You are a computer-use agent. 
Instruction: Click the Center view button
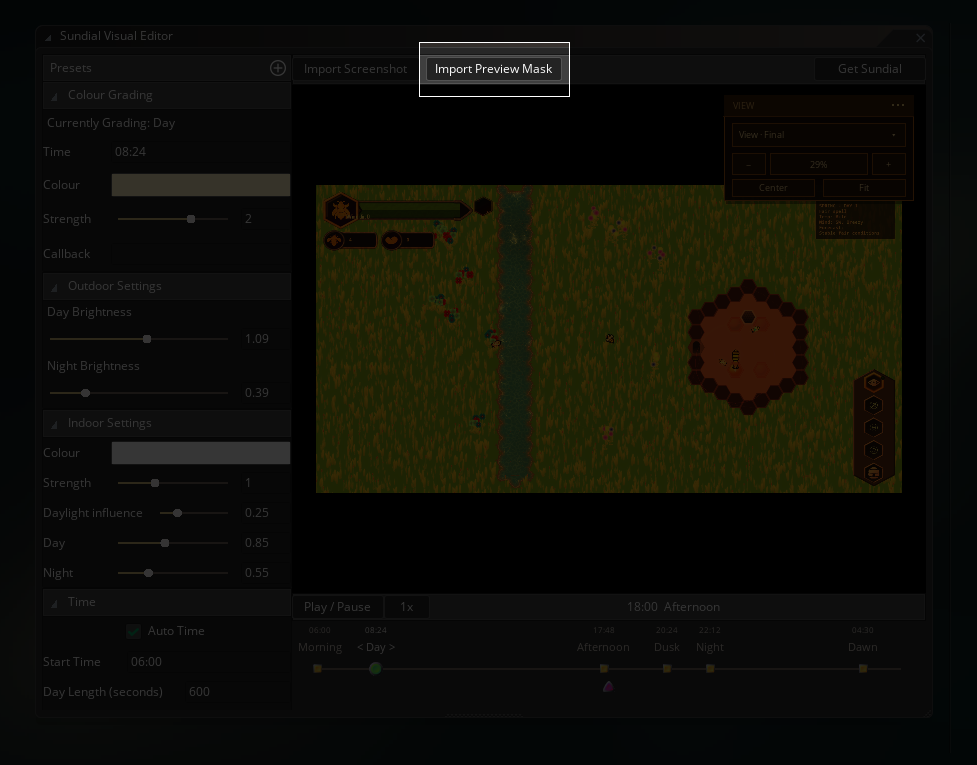click(x=773, y=188)
